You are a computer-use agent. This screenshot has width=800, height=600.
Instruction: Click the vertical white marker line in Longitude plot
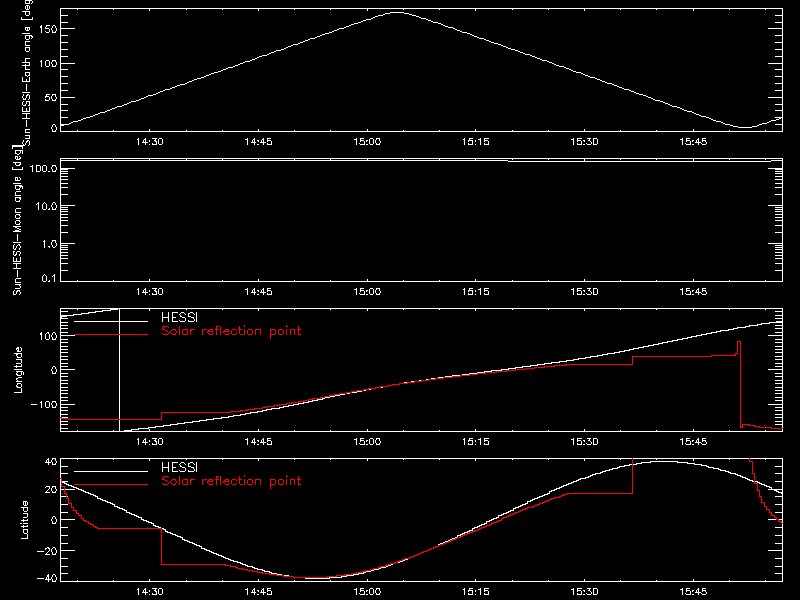(x=119, y=370)
